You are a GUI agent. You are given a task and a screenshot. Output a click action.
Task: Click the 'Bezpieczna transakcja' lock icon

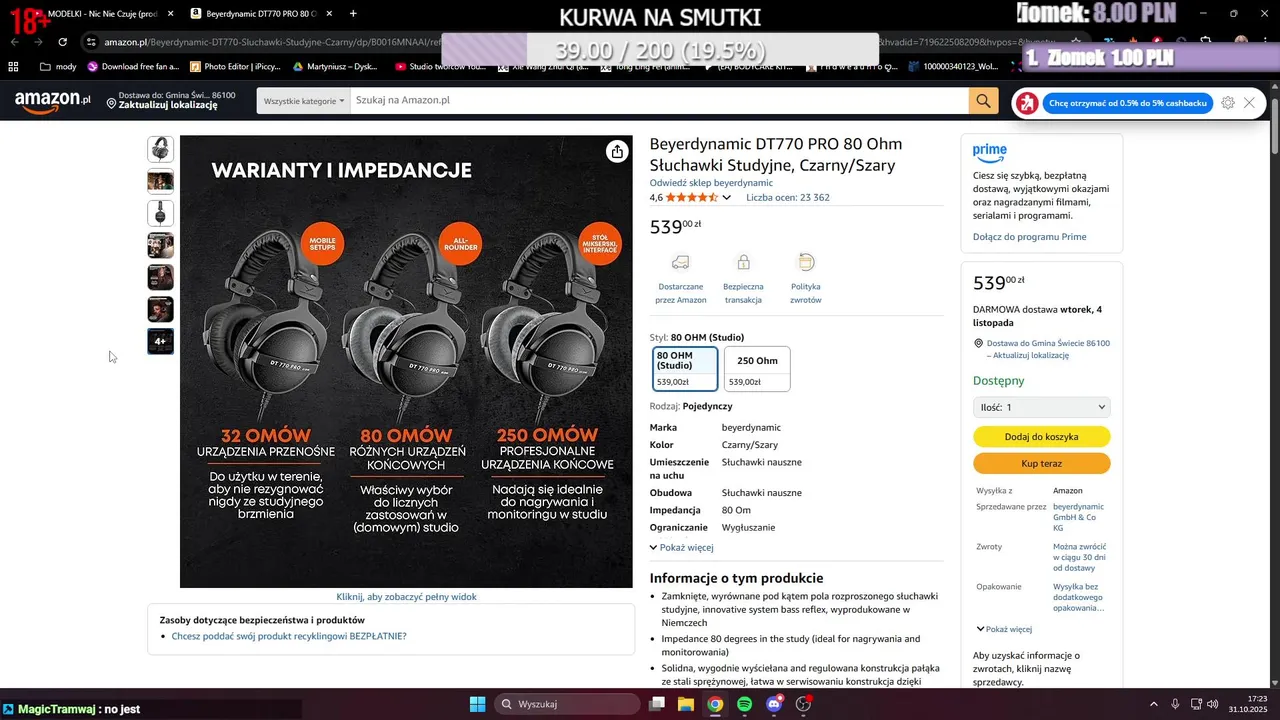[743, 263]
